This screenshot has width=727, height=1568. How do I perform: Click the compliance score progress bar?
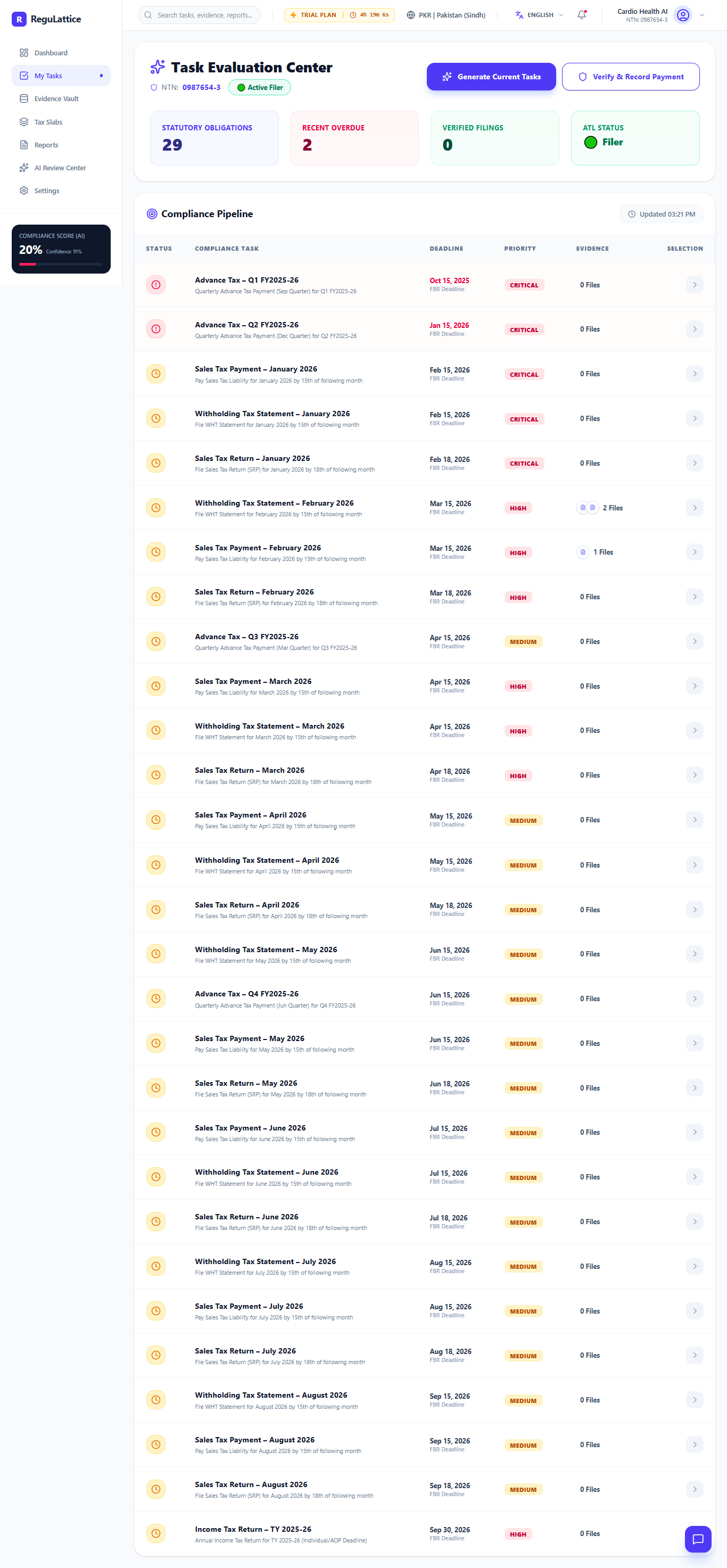[x=61, y=264]
